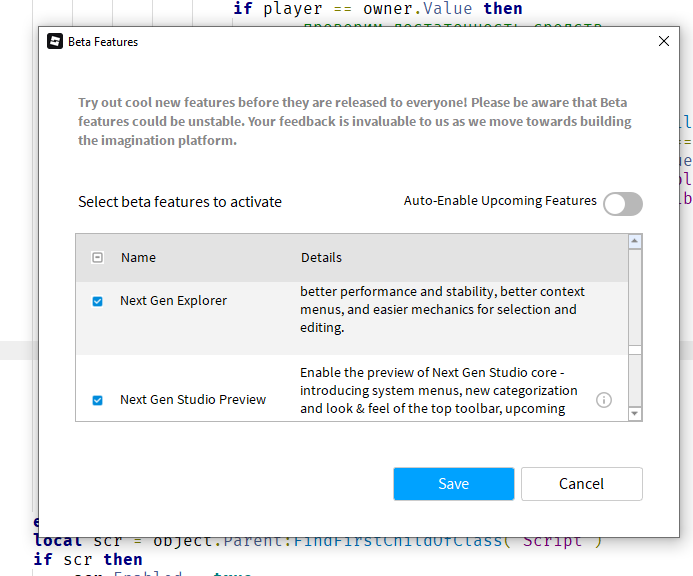
Task: Click 'if player == owner.Value then' code line in editor
Action: click(378, 9)
